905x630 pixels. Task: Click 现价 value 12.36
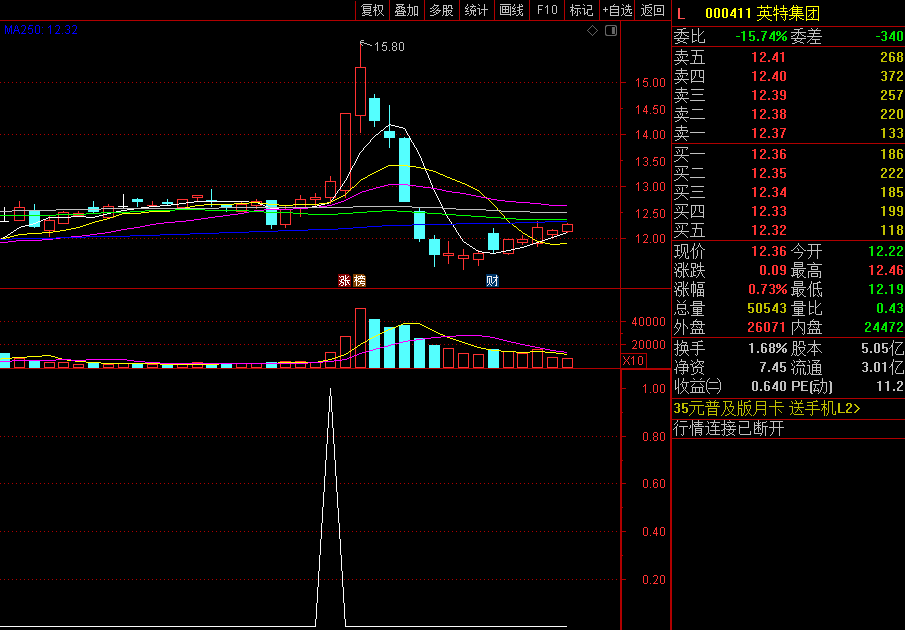pos(769,251)
